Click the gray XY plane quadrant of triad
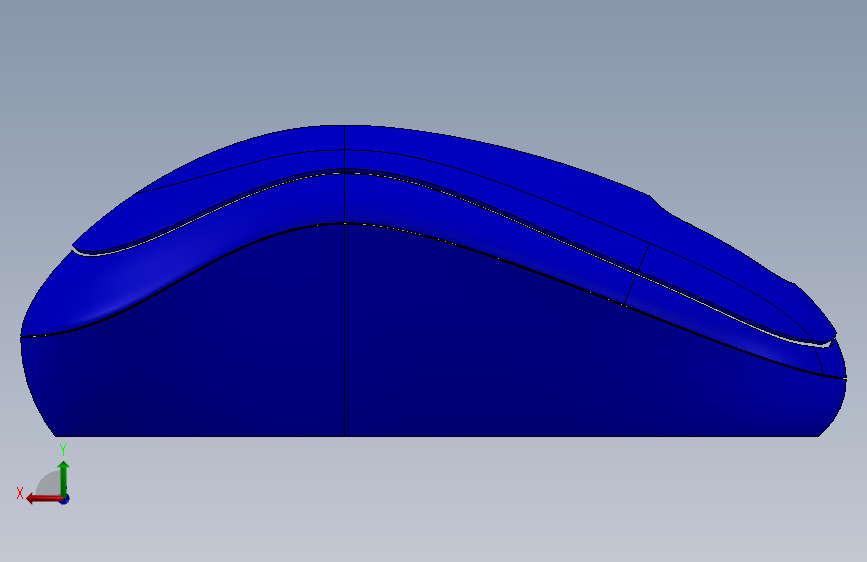The height and width of the screenshot is (562, 867). click(49, 484)
